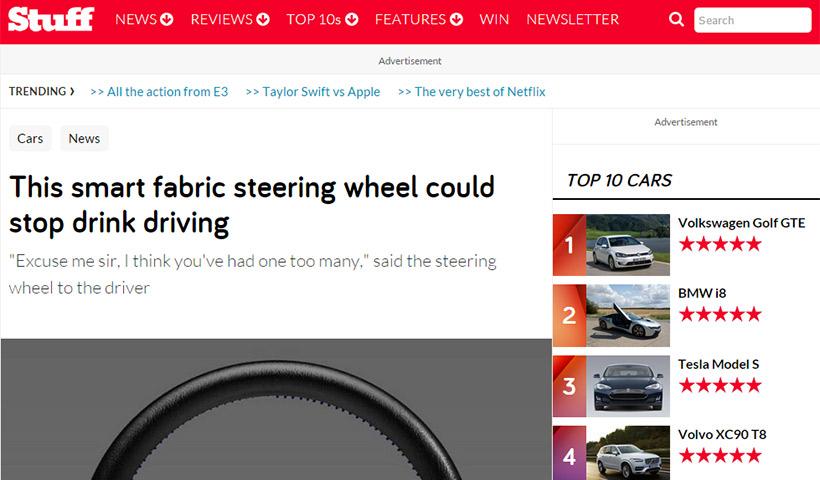Click the Volvo XC90 T8 star rating
The image size is (820, 480).
(720, 455)
